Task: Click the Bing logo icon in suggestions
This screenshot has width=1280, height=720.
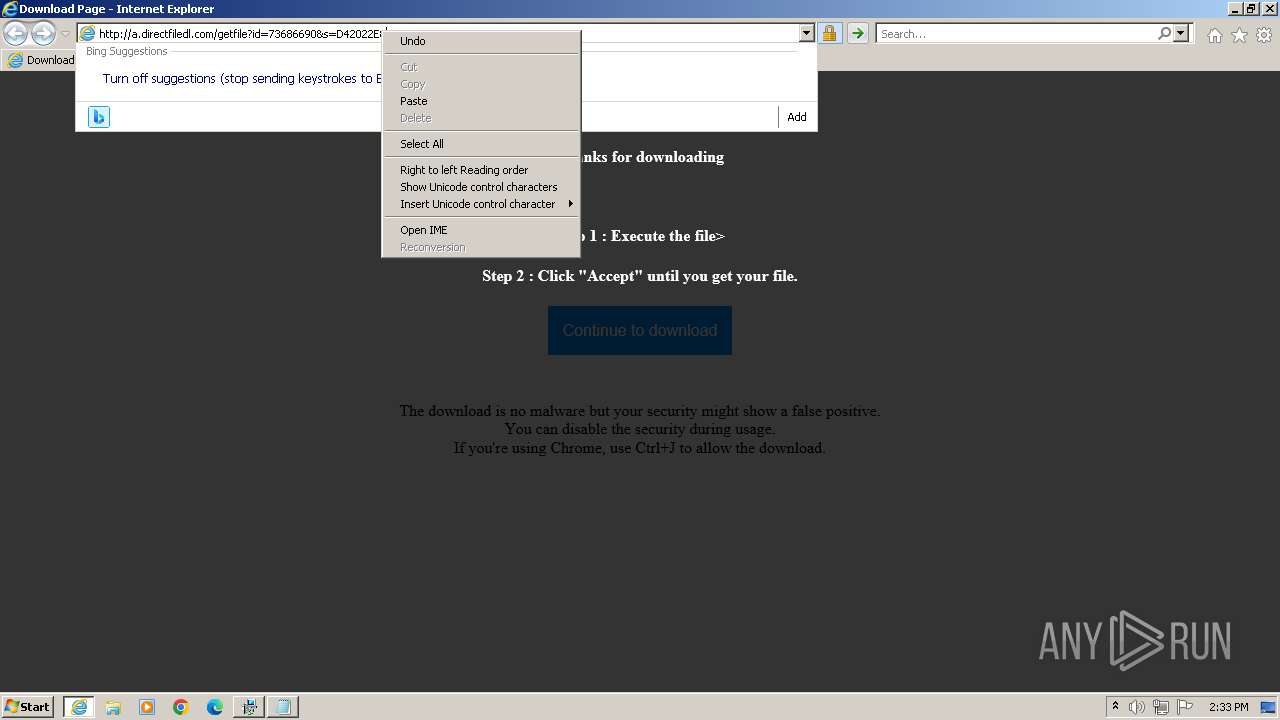Action: (x=99, y=117)
